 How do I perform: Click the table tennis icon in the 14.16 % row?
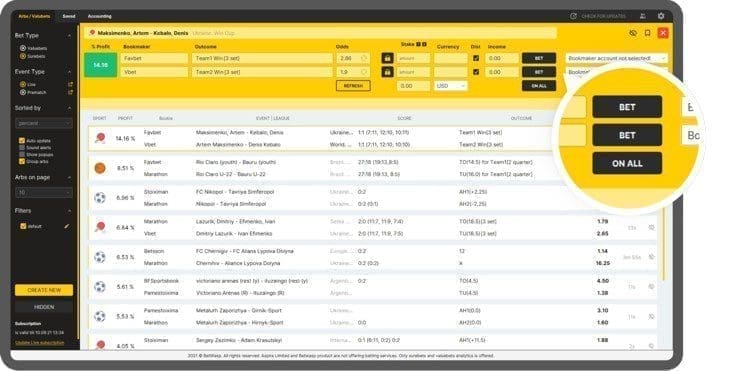pyautogui.click(x=100, y=138)
